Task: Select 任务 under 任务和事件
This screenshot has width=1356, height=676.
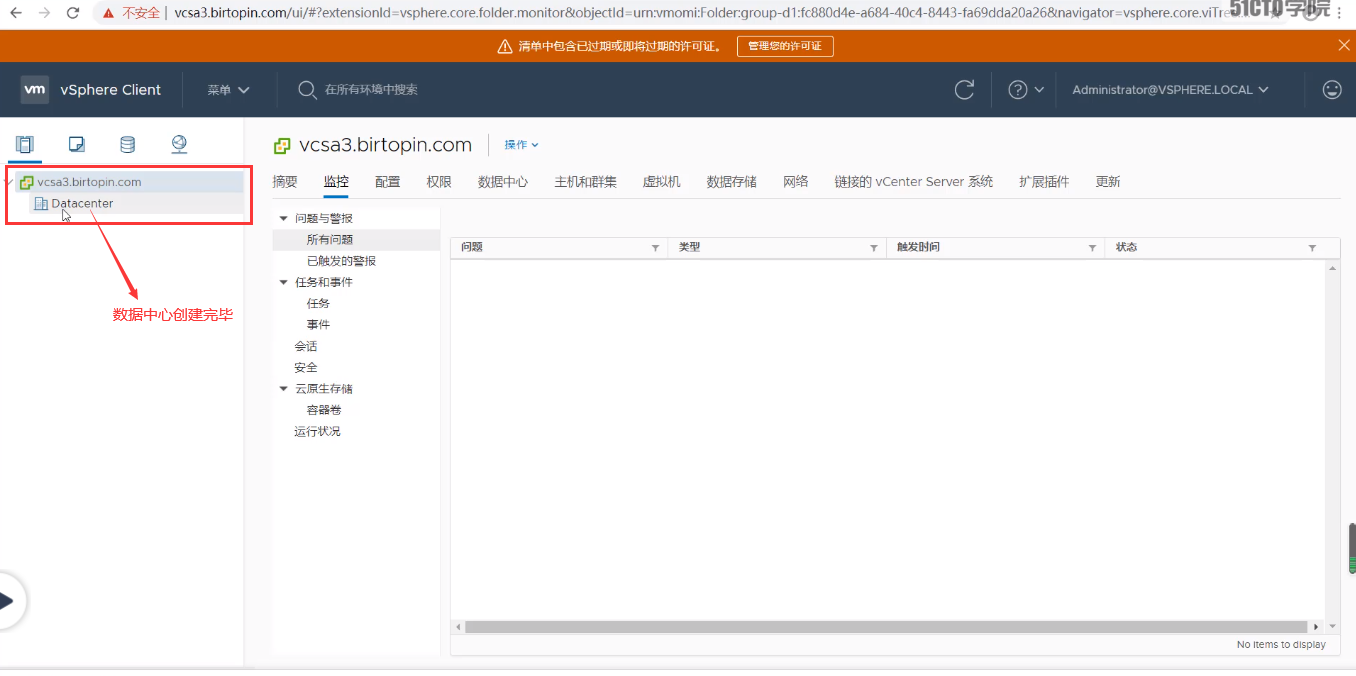Action: [x=318, y=304]
